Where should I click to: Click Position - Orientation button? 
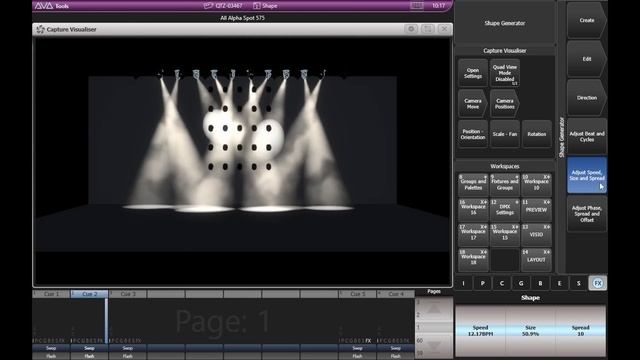pos(473,134)
